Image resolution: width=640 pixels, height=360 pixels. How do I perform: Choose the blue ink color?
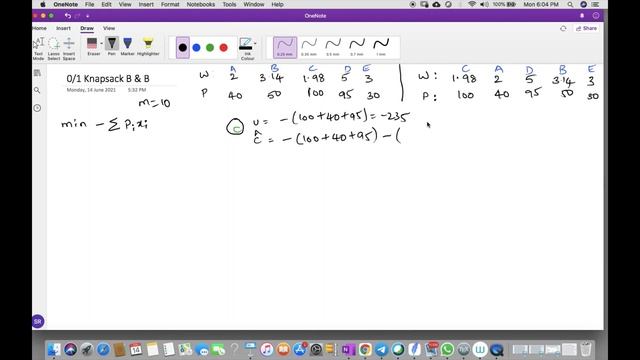[196, 48]
